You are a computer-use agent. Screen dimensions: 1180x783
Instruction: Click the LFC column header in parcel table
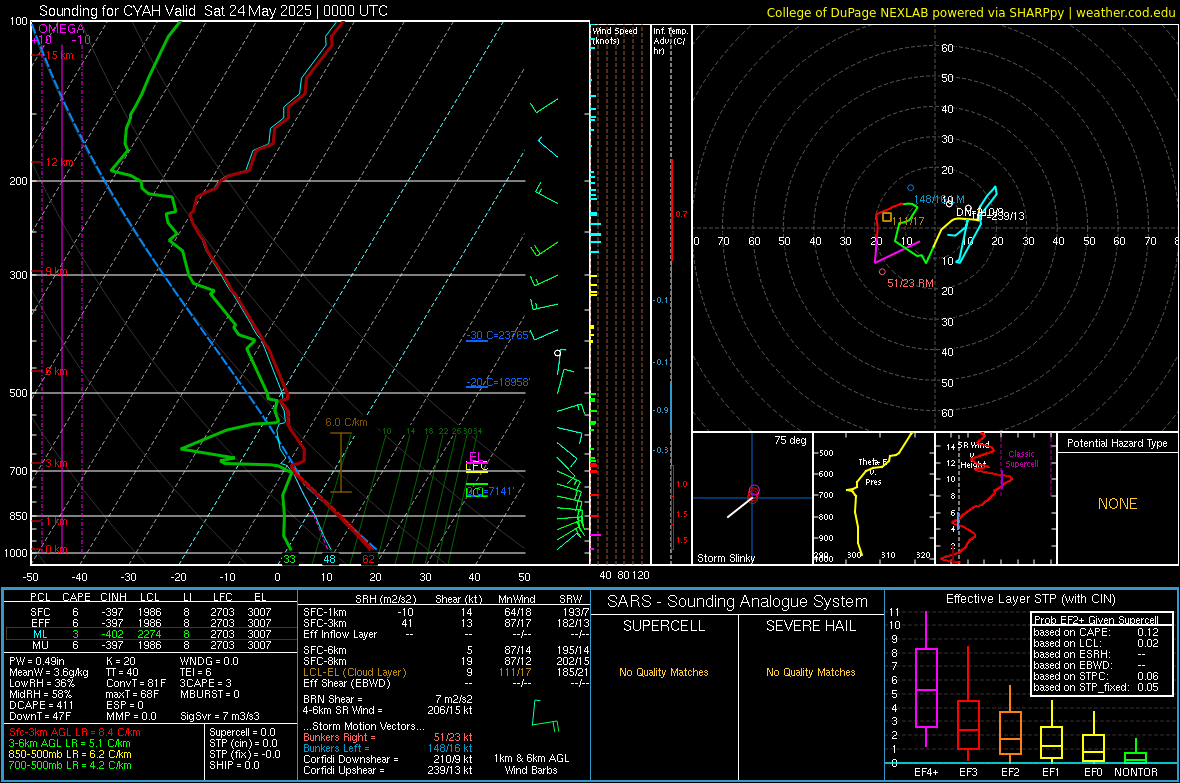(x=223, y=597)
